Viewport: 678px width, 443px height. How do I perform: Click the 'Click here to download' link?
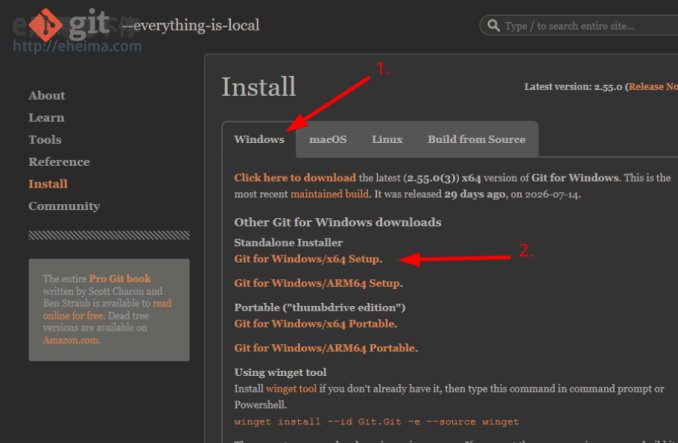pyautogui.click(x=295, y=178)
